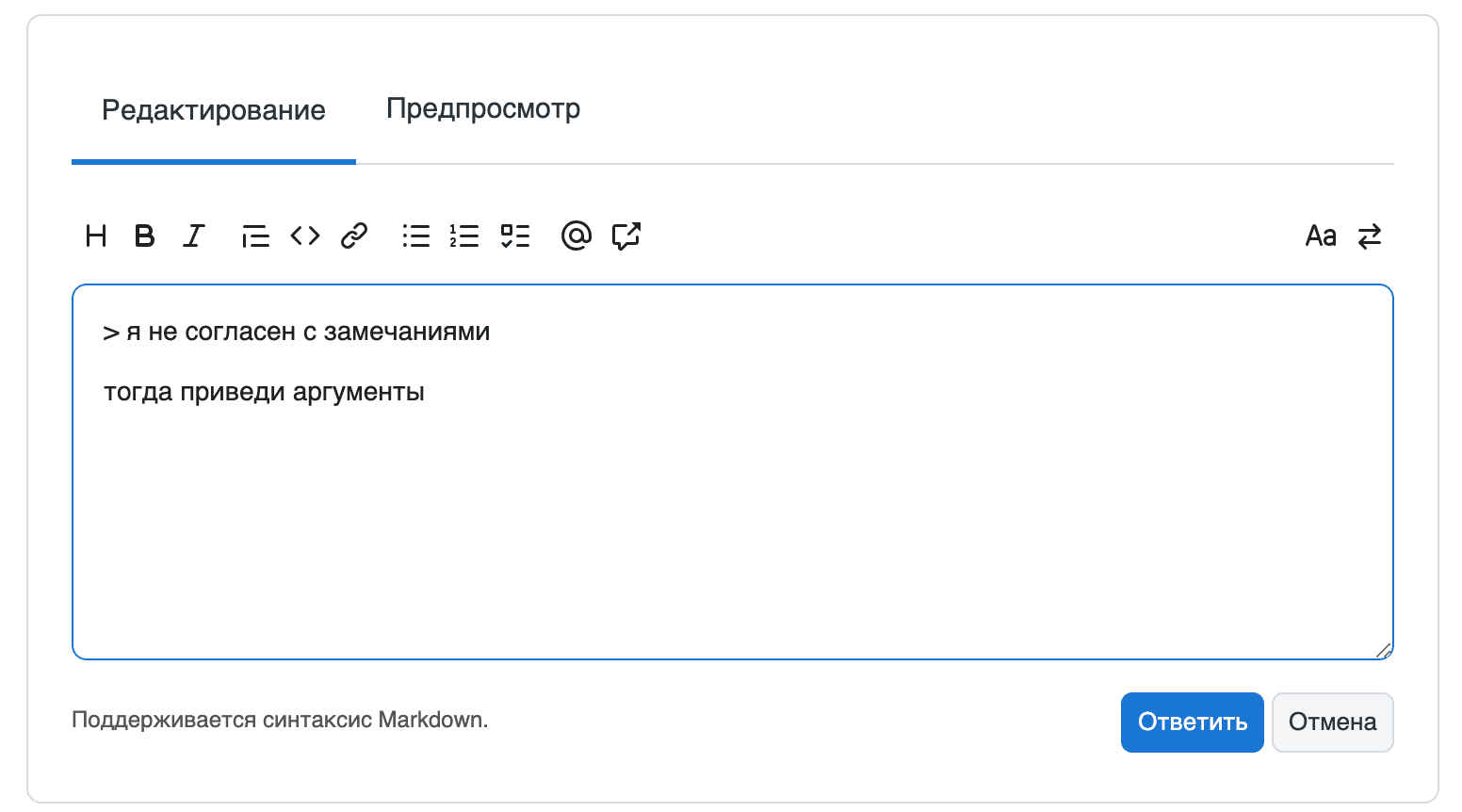Screen dimensions: 1462x812
Task: Click the textarea resize handle
Action: 1384,650
